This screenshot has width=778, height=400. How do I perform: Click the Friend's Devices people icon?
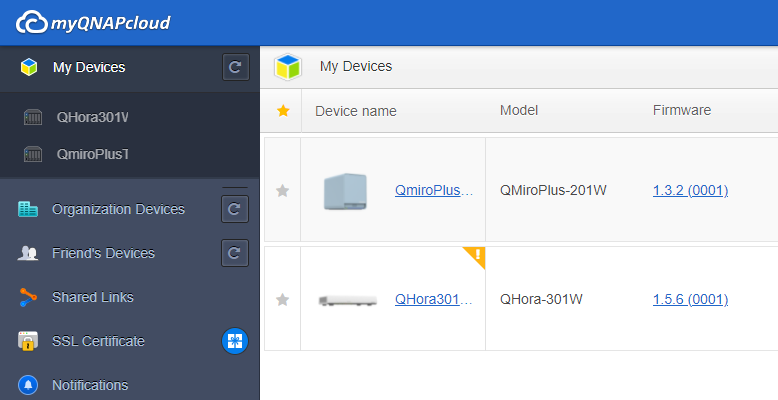(28, 253)
